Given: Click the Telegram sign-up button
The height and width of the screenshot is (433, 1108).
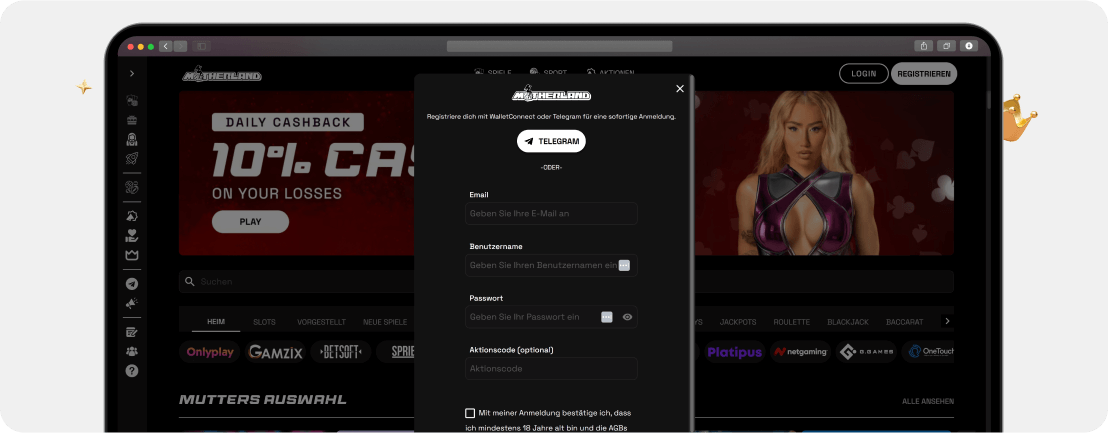Looking at the screenshot, I should click(x=551, y=142).
